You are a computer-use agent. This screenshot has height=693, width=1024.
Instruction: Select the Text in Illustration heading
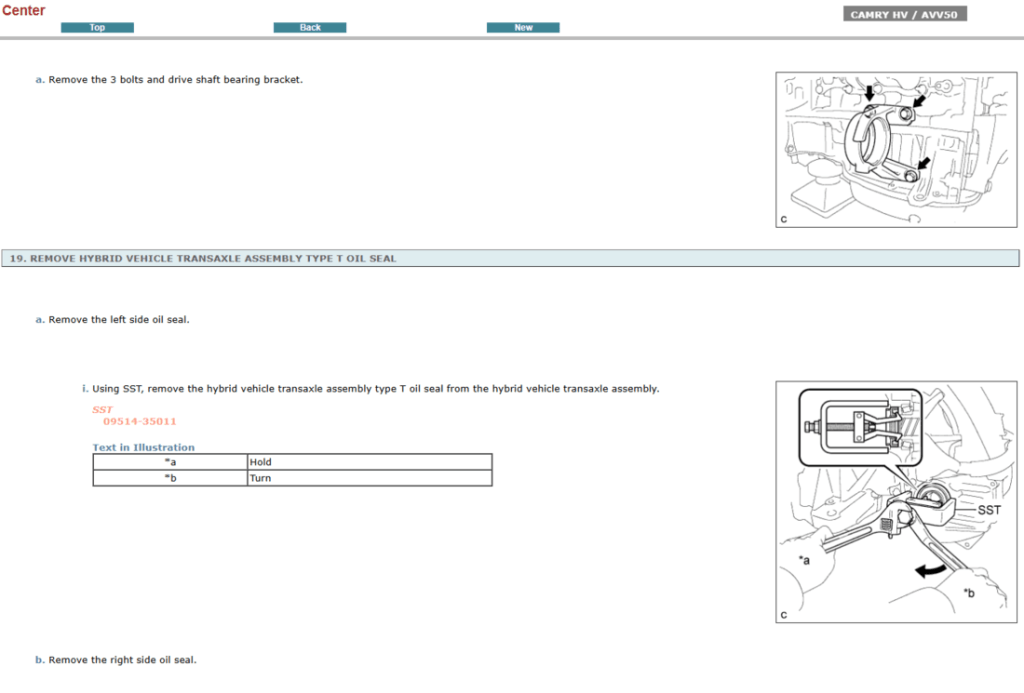click(x=144, y=447)
